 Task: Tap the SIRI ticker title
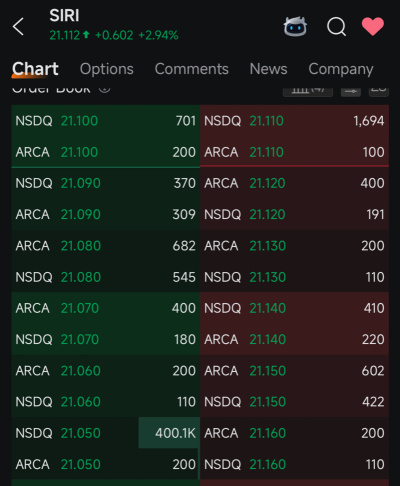pyautogui.click(x=64, y=15)
